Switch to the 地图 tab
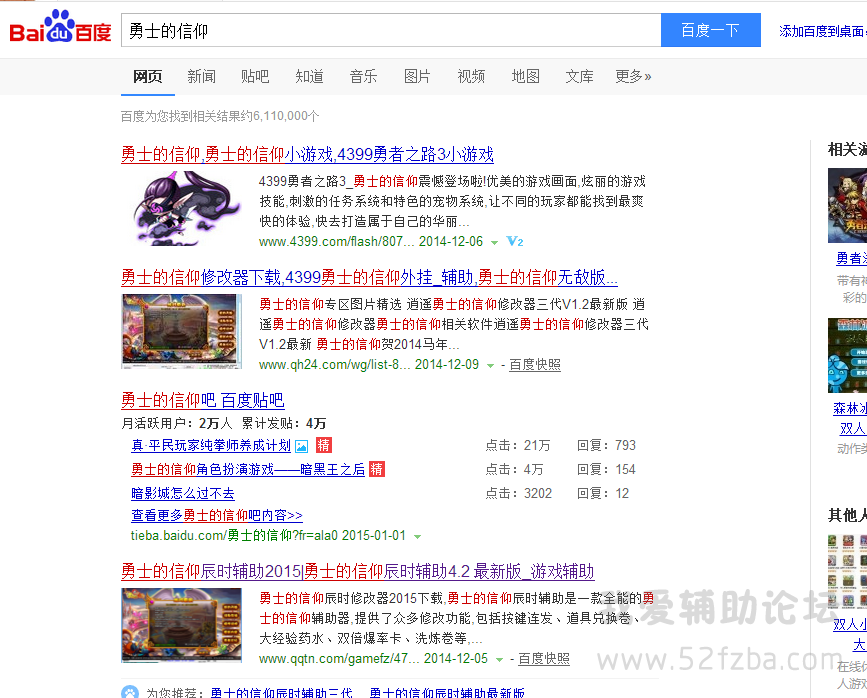 tap(525, 76)
